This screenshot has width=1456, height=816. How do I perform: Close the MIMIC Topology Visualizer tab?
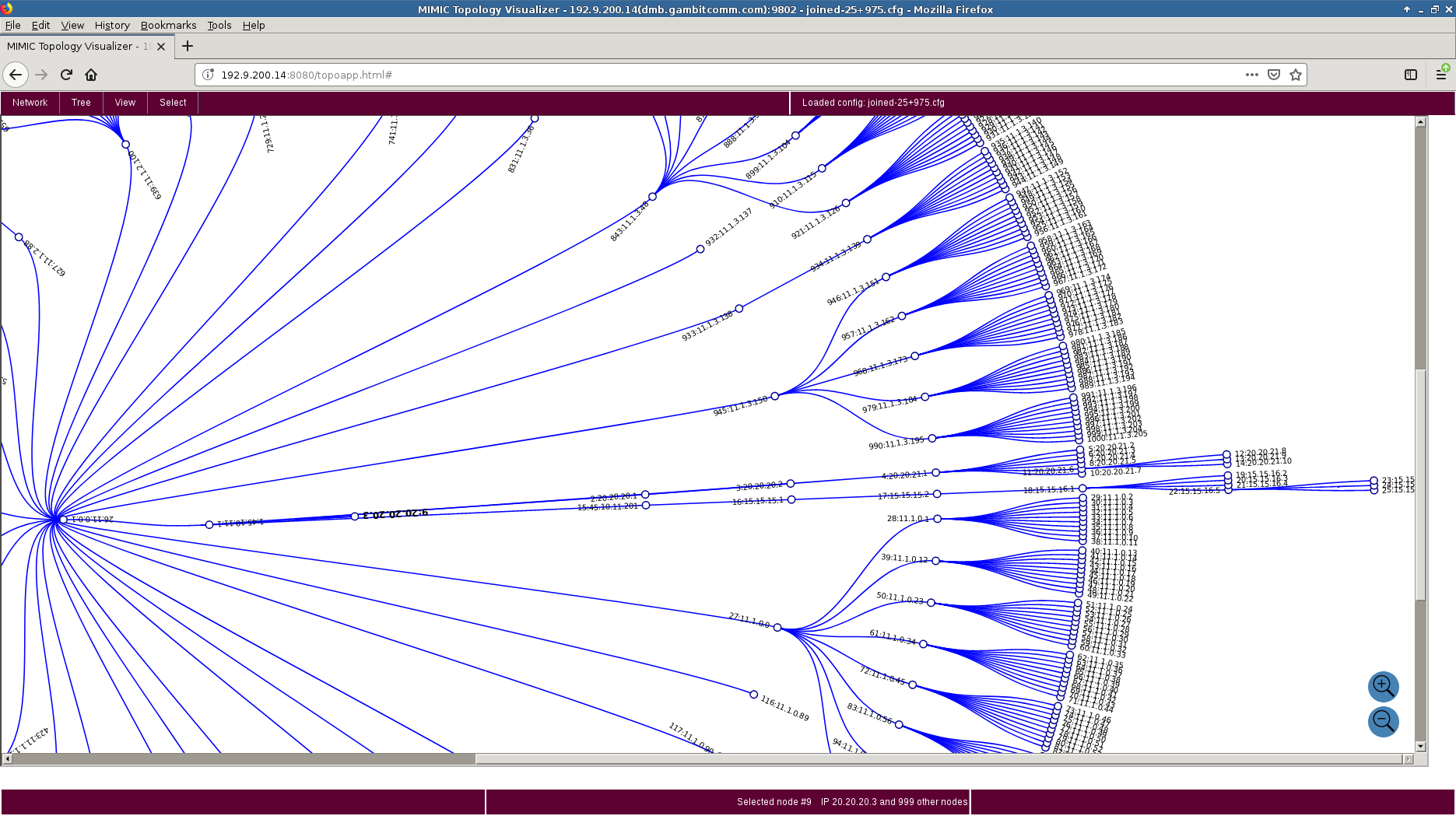[161, 47]
